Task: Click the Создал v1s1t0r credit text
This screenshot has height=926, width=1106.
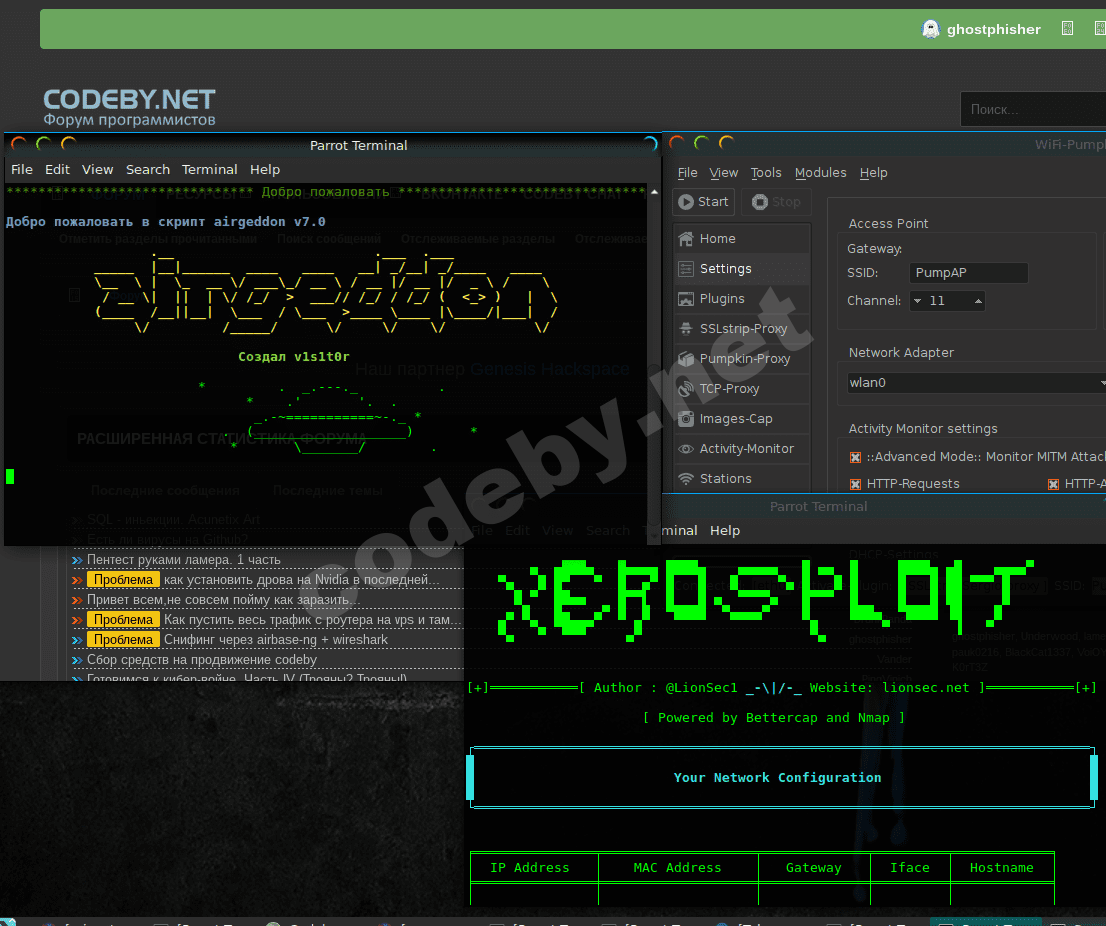Action: click(293, 357)
